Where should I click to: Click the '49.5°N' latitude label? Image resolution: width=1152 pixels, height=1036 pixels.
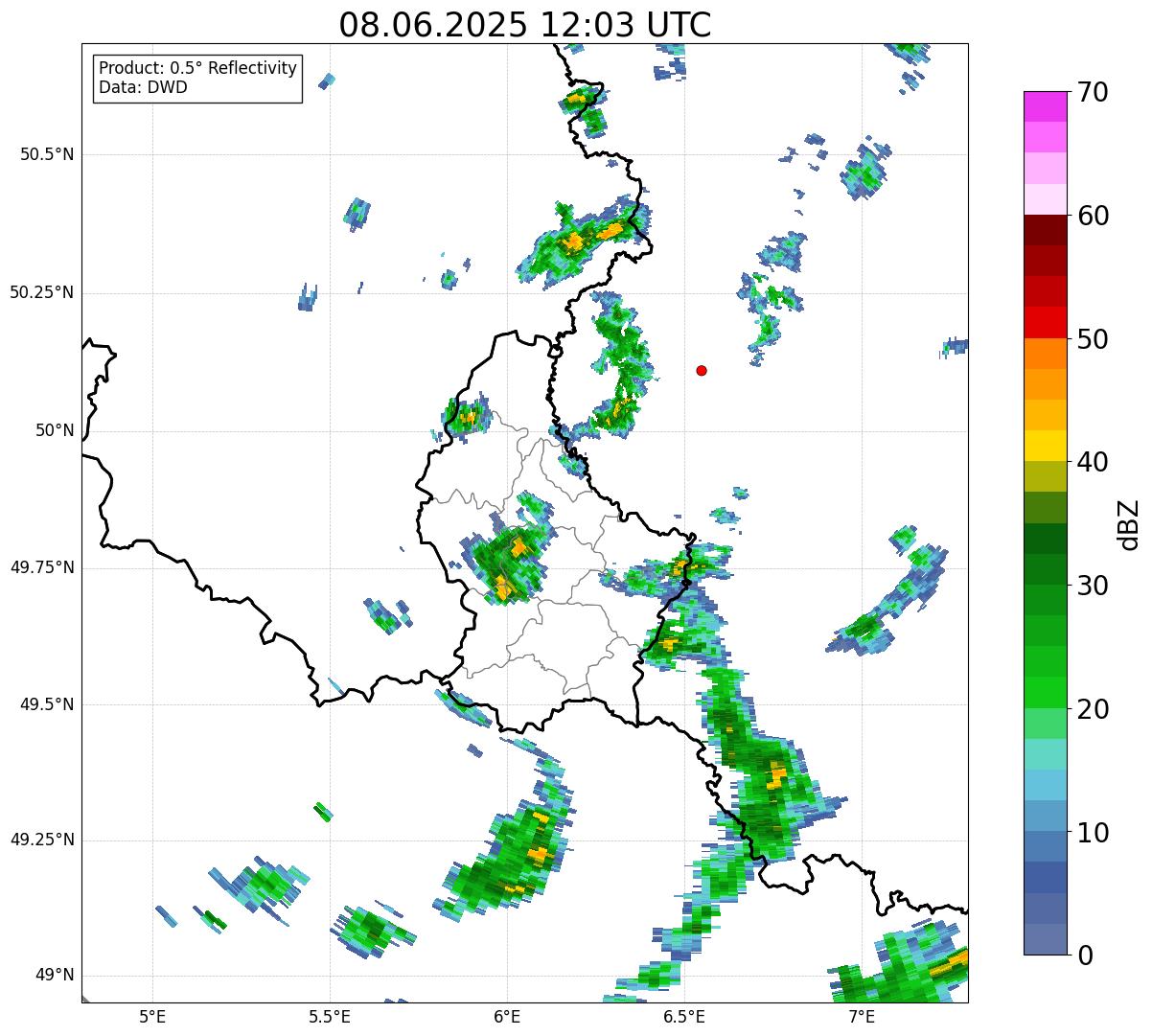pos(47,703)
